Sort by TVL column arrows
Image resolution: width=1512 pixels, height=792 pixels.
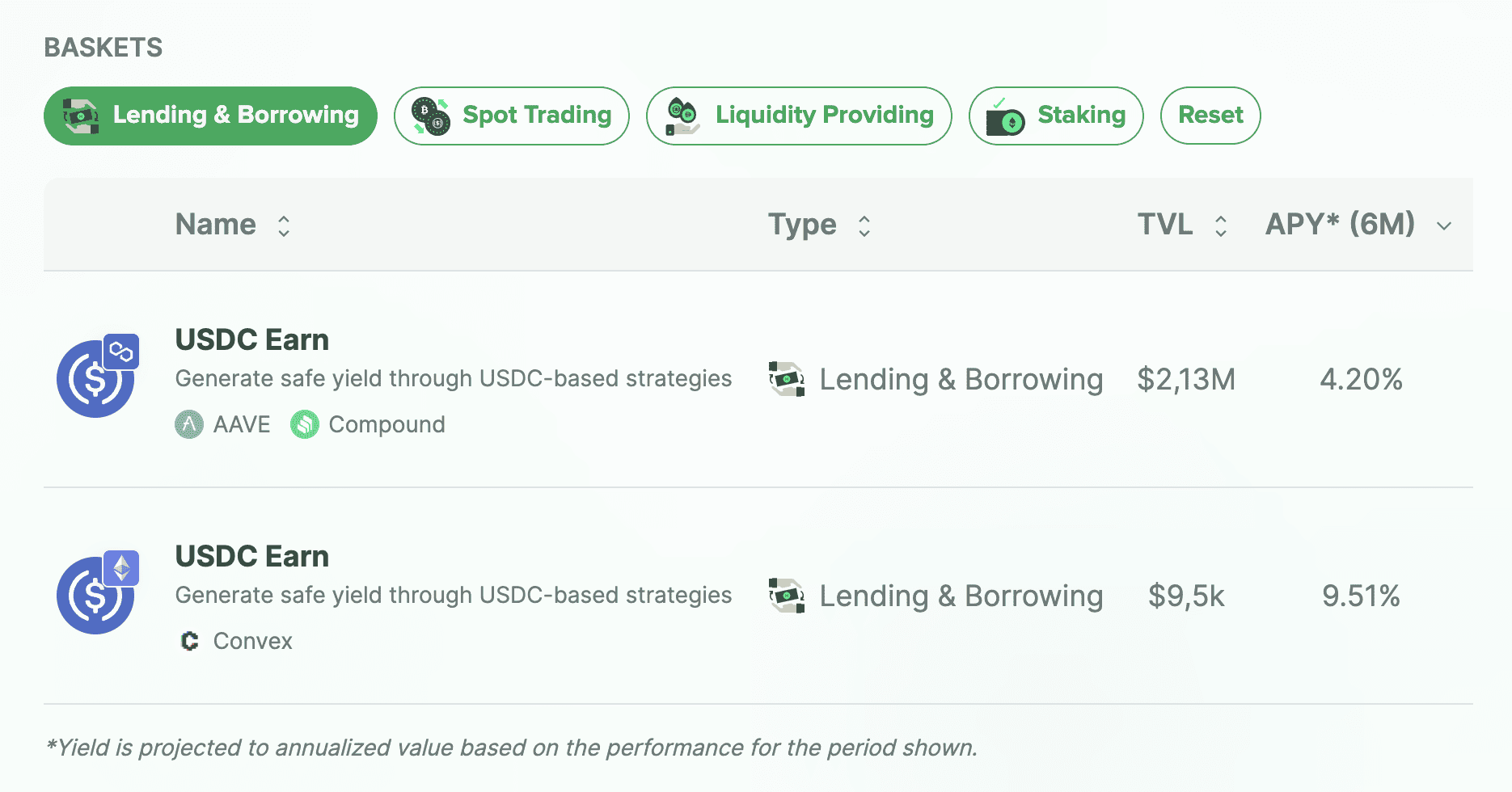(x=1221, y=225)
